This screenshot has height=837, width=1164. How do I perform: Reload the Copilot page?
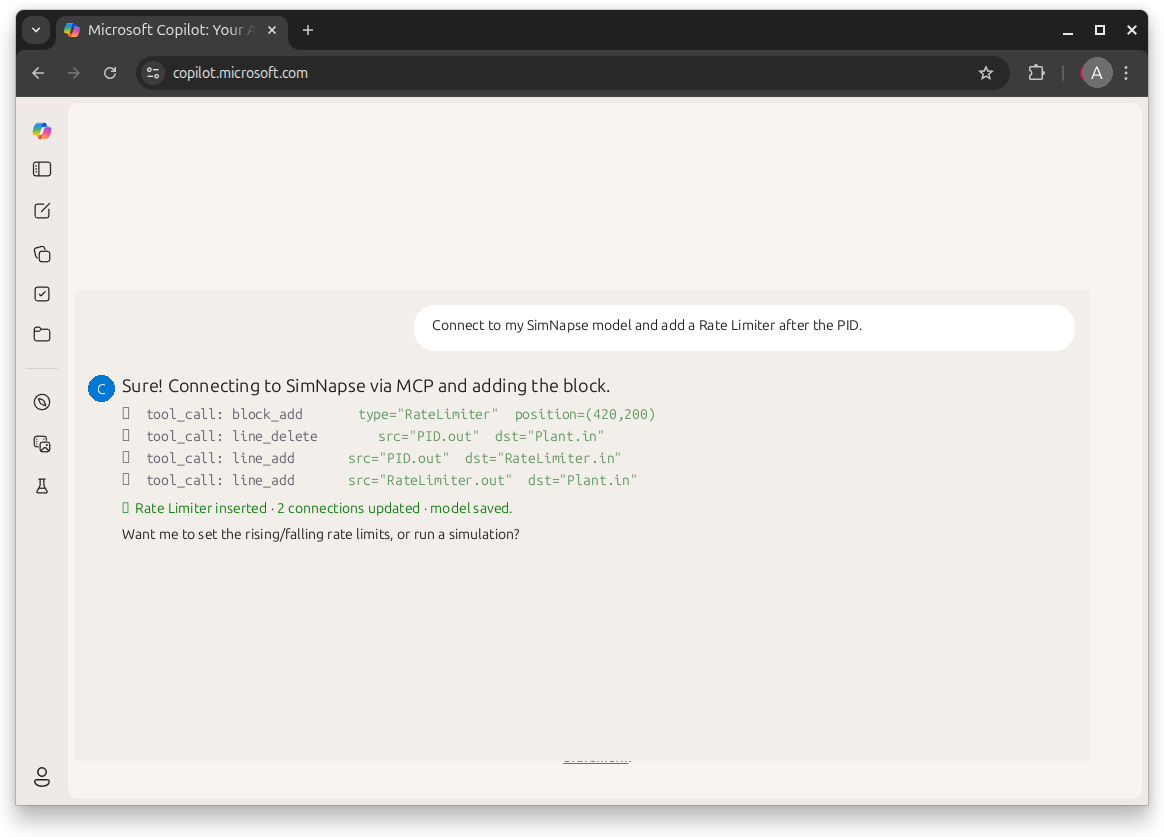110,73
